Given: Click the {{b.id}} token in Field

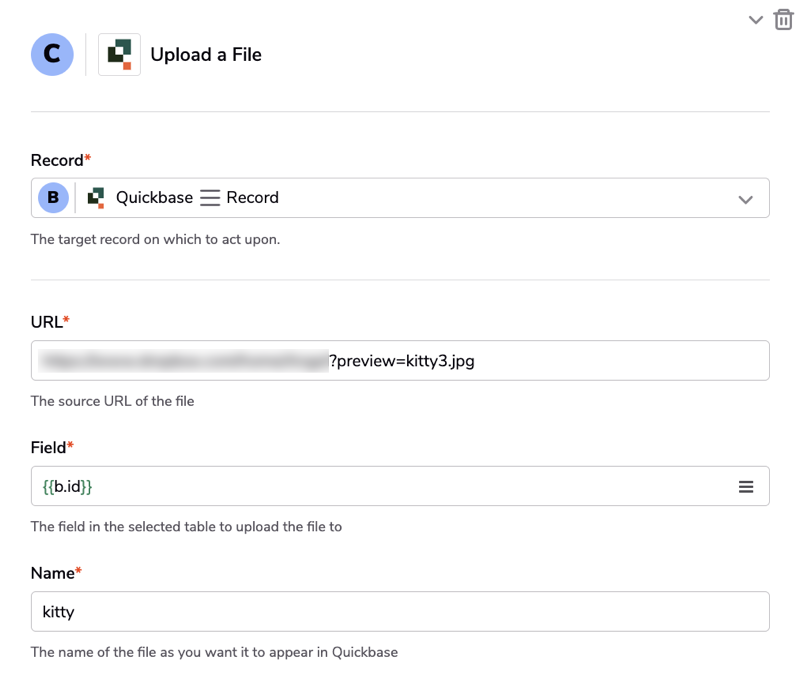Looking at the screenshot, I should coord(68,487).
